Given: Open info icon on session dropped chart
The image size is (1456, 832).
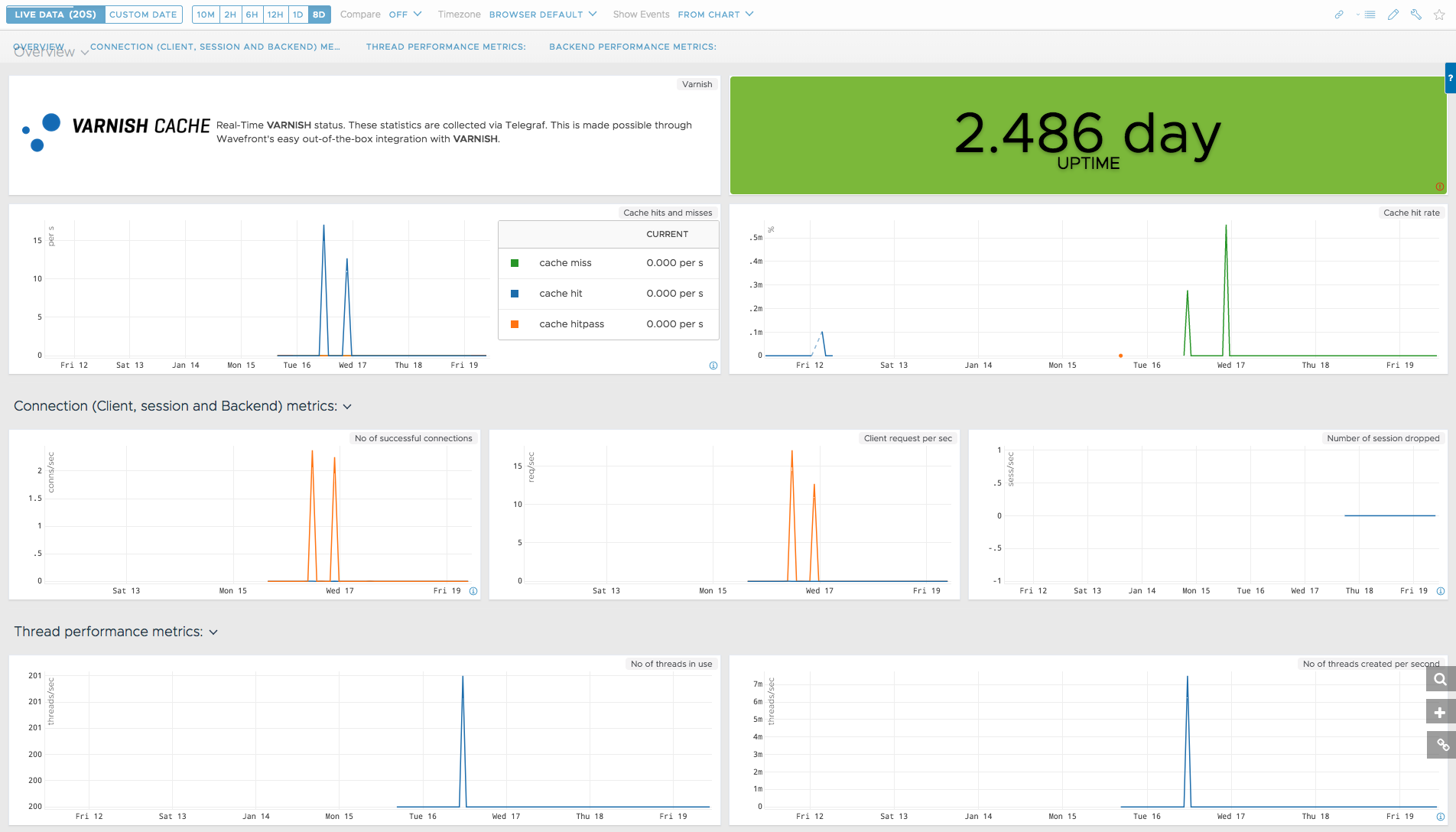Looking at the screenshot, I should [x=1441, y=591].
